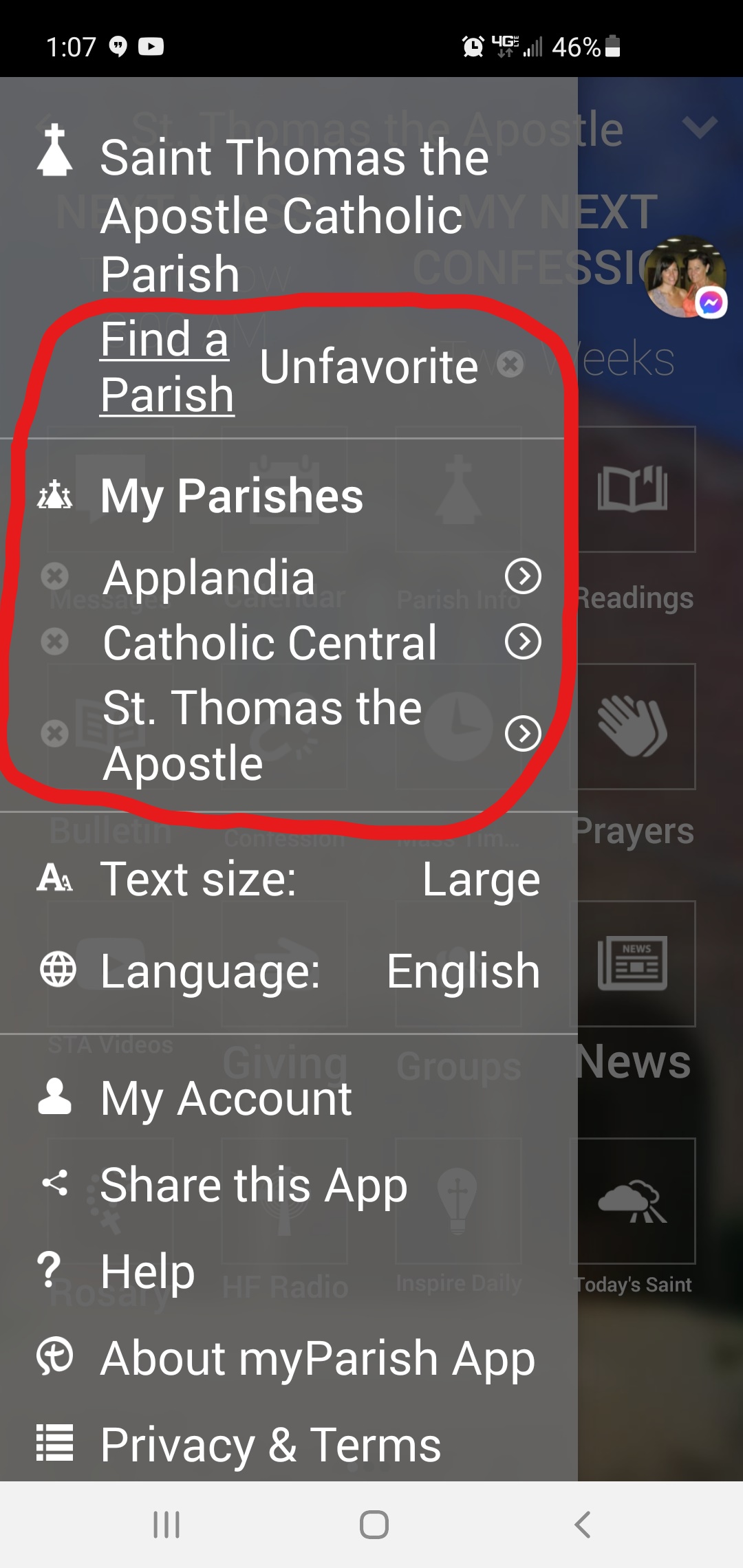The height and width of the screenshot is (1568, 743).
Task: Remove Applandia from My Parishes
Action: coord(54,576)
